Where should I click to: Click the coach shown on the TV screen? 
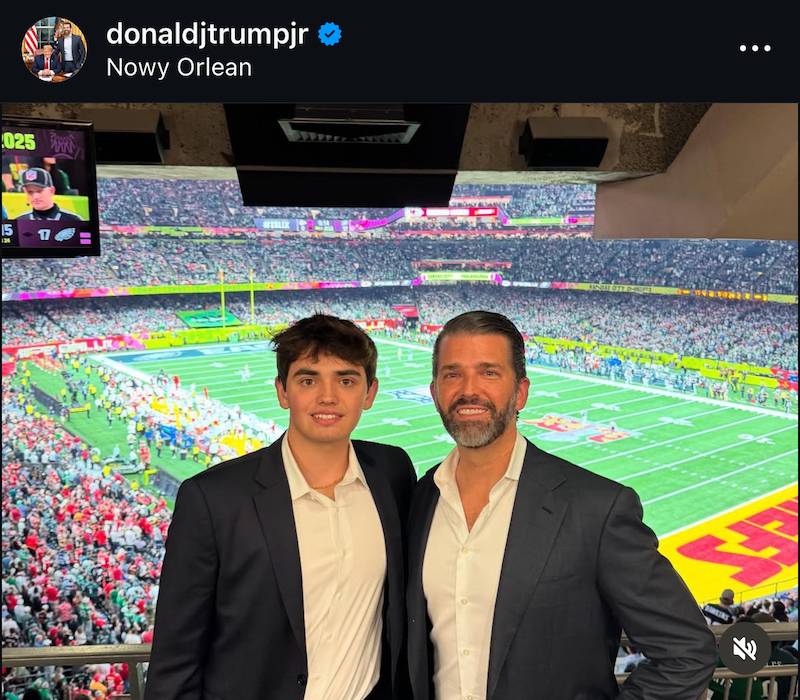[x=38, y=195]
